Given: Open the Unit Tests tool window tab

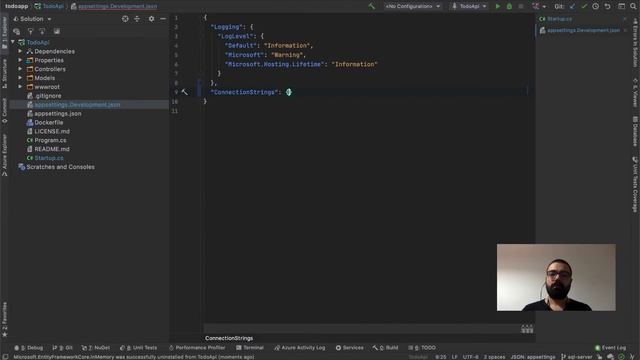Looking at the screenshot, I should [x=138, y=348].
